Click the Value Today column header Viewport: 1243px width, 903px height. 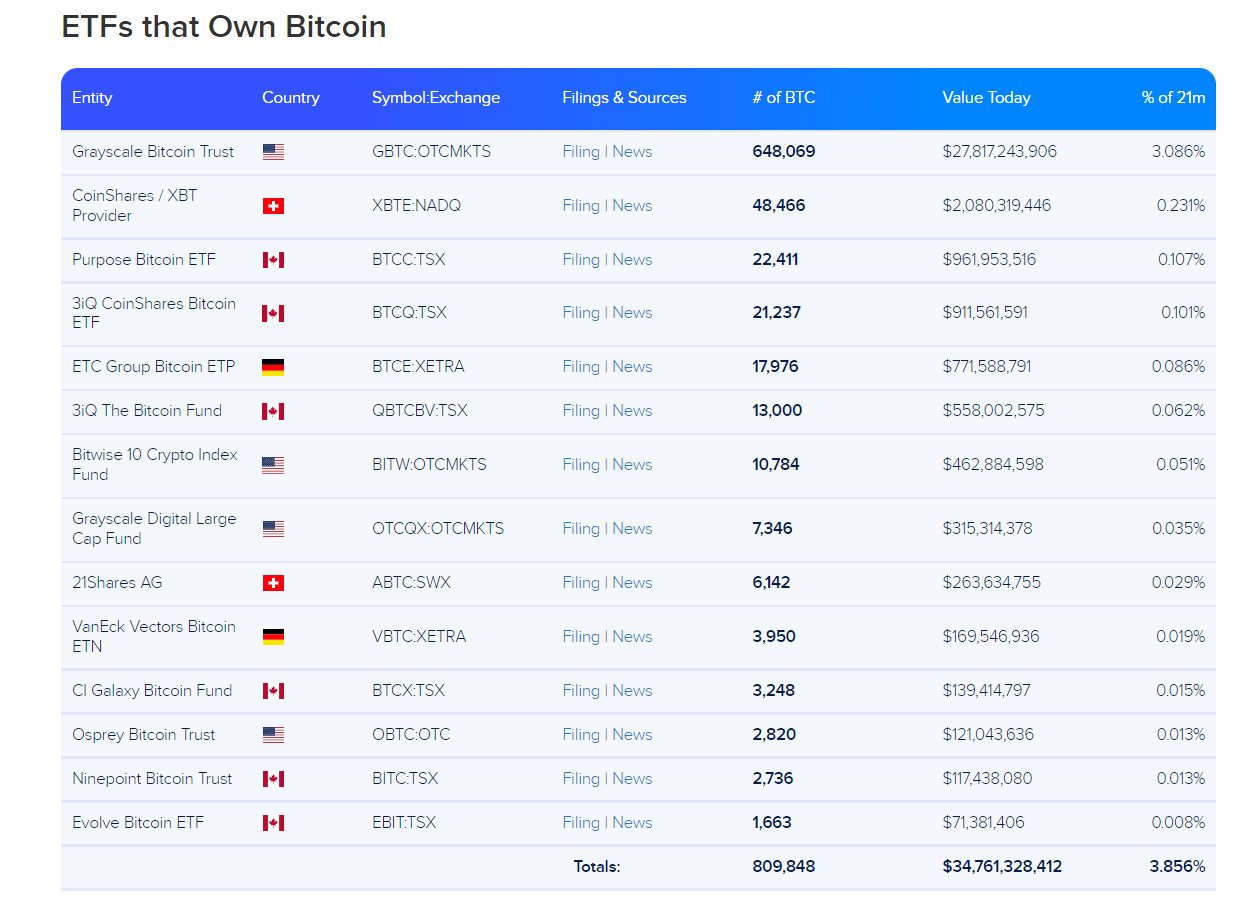click(x=986, y=98)
